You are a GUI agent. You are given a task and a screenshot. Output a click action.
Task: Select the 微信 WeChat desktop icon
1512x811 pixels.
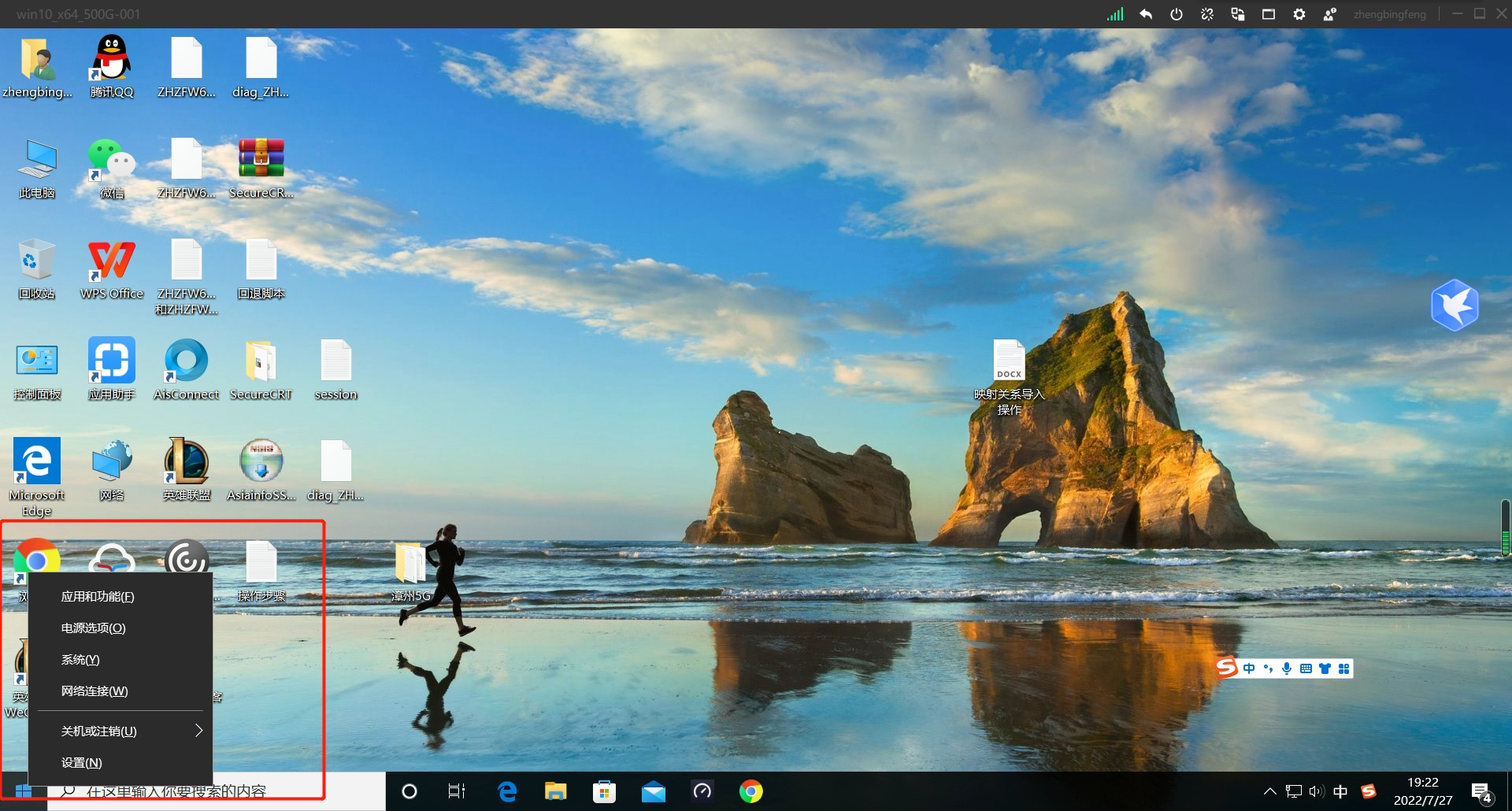[112, 167]
